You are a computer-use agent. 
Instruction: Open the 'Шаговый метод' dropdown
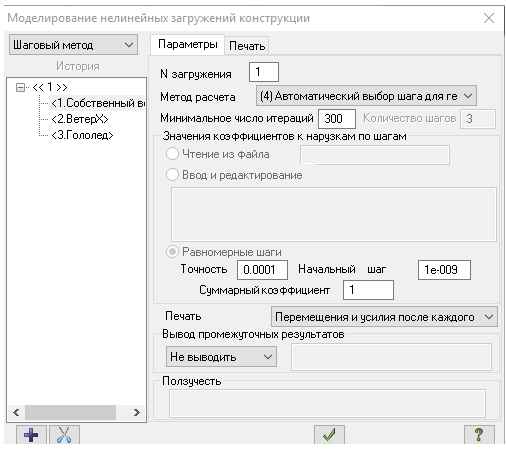point(73,45)
